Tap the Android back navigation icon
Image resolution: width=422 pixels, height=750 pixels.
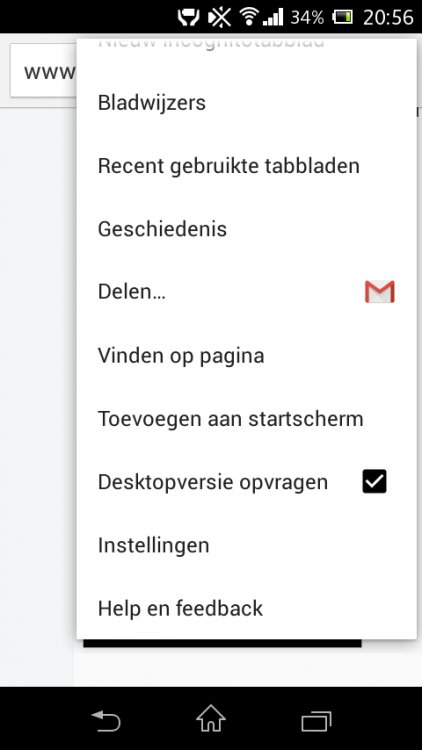[106, 721]
